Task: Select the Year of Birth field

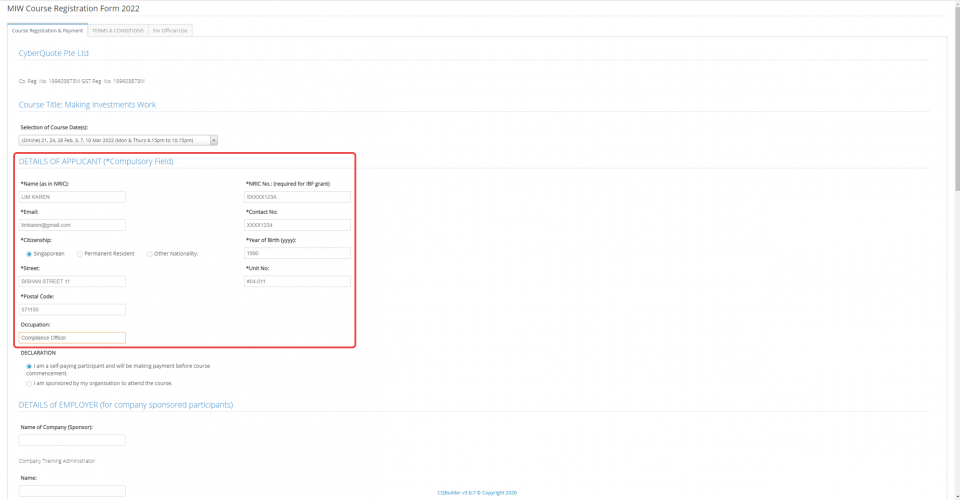Action: [298, 253]
